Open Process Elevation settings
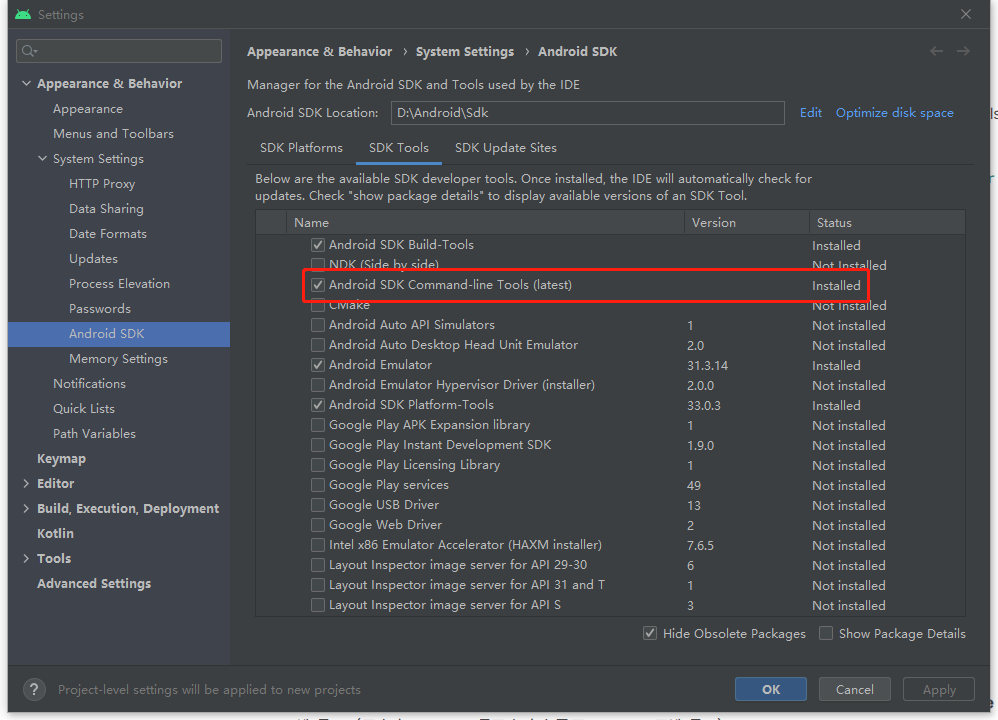Screen dimensions: 998x720 [119, 284]
